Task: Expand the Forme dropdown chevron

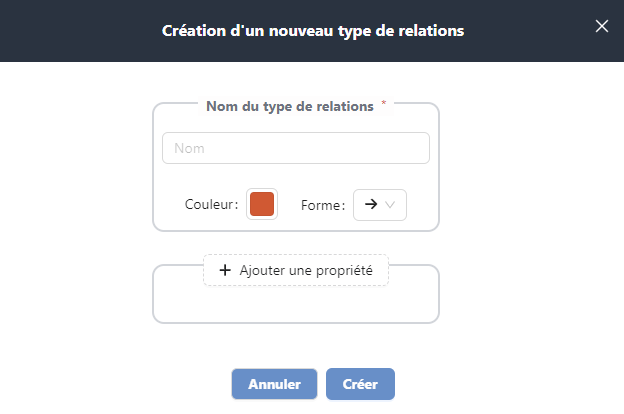Action: (x=391, y=204)
